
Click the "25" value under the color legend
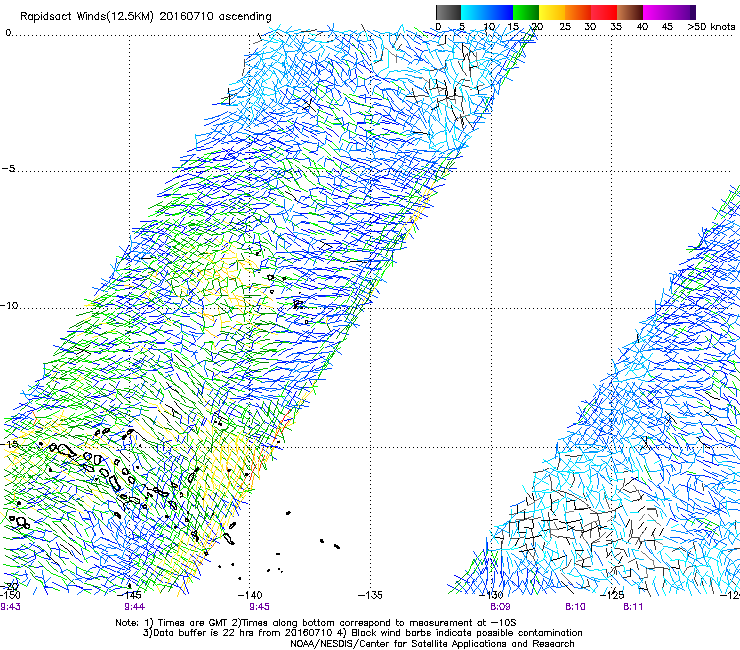pos(565,27)
